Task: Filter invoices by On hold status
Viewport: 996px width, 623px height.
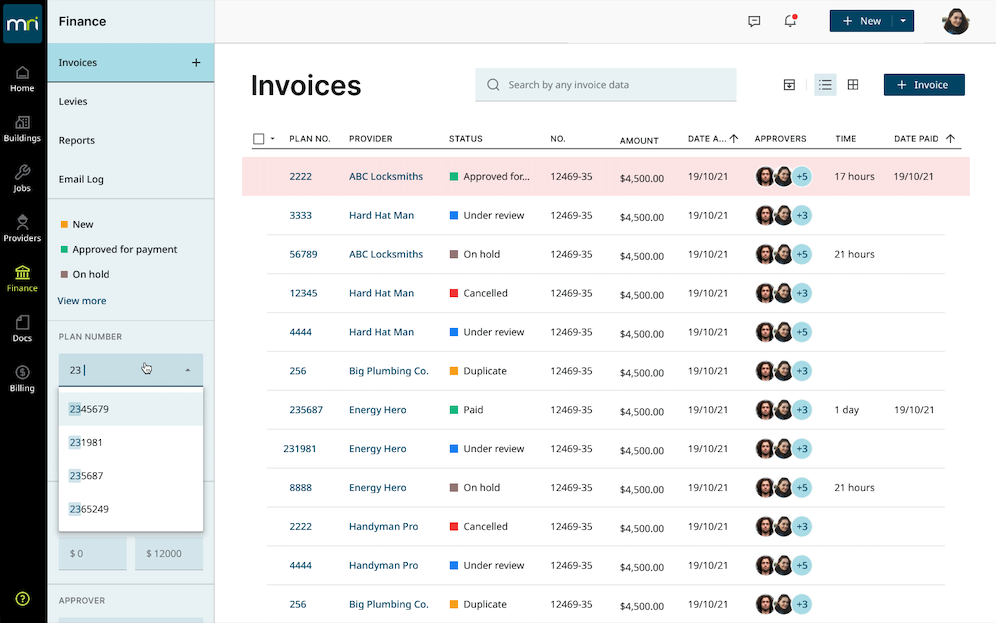Action: tap(90, 274)
